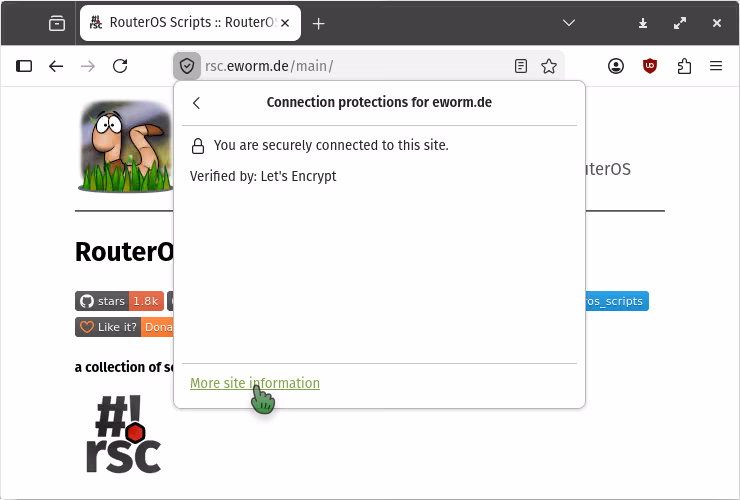Screen dimensions: 740x500
Task: Toggle the sidebar panel button
Action: tap(24, 66)
